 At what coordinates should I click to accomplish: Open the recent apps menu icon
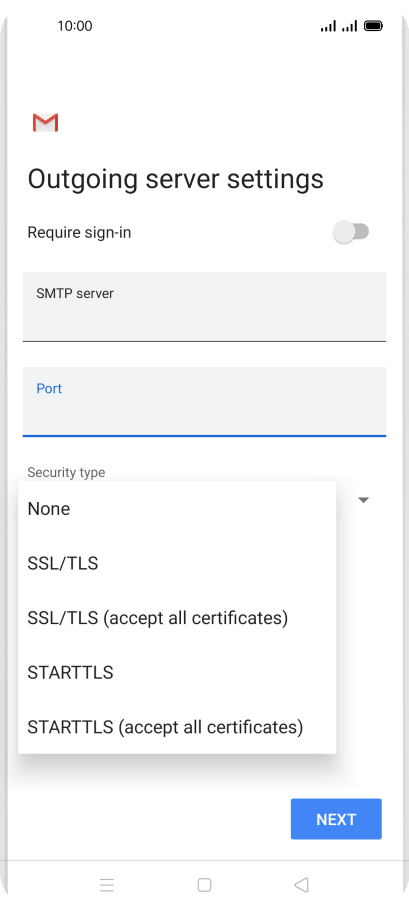tap(107, 884)
